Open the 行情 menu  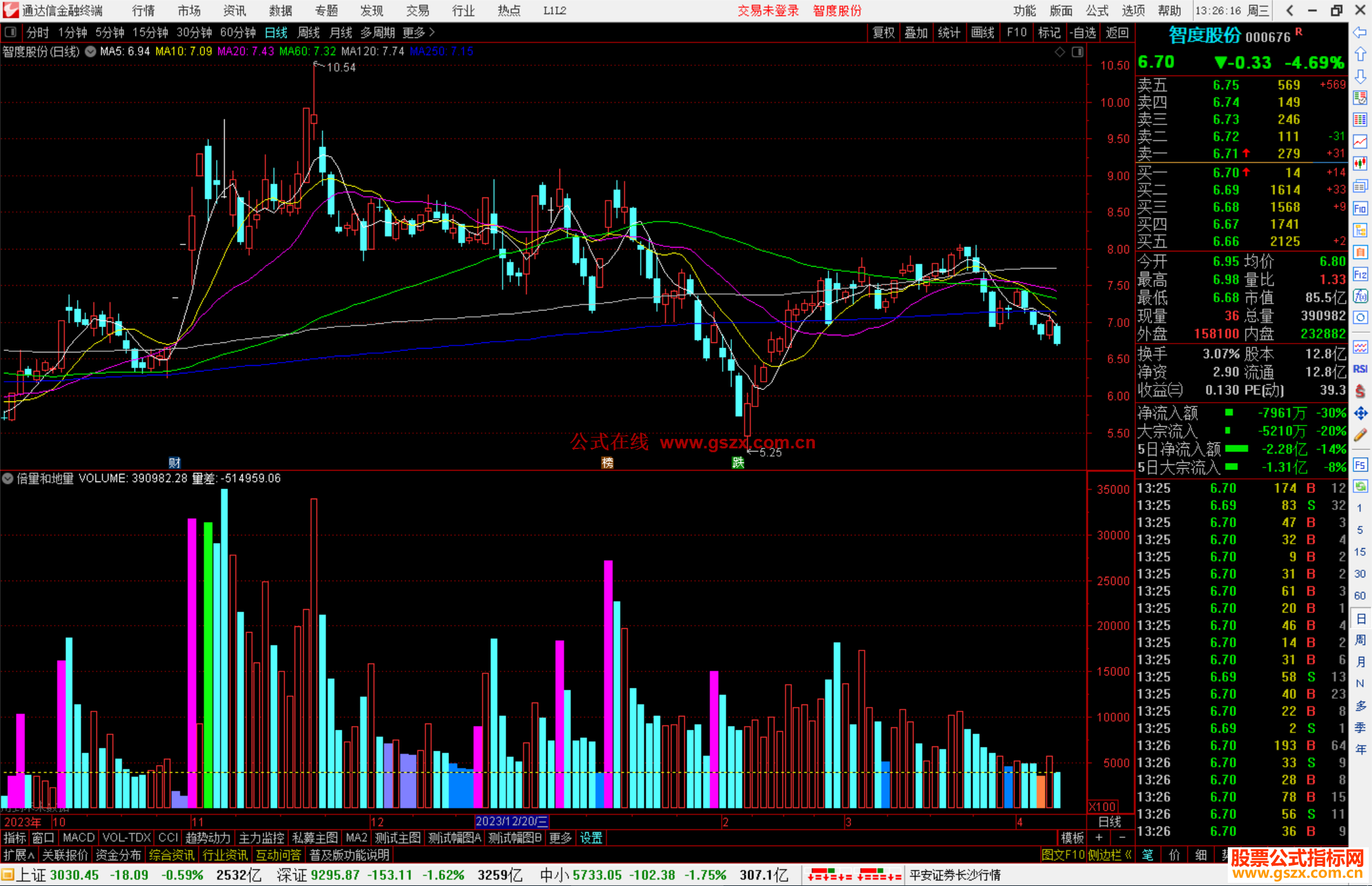click(143, 10)
